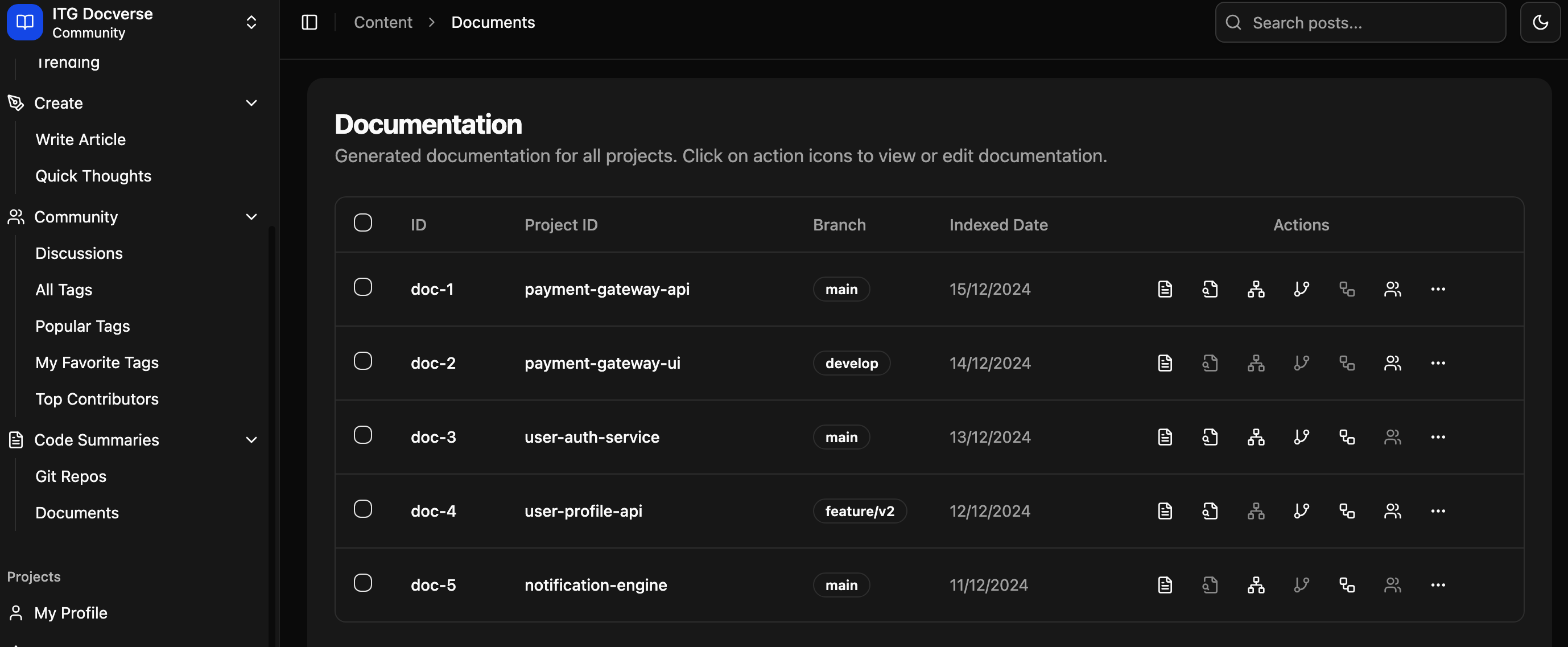Screen dimensions: 1568x647
Task: Go to Top Contributors page
Action: coord(97,399)
